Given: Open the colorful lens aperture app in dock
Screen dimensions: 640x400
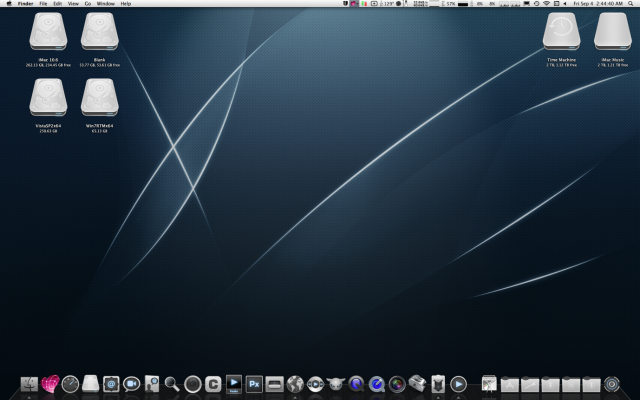Looking at the screenshot, I should 397,384.
